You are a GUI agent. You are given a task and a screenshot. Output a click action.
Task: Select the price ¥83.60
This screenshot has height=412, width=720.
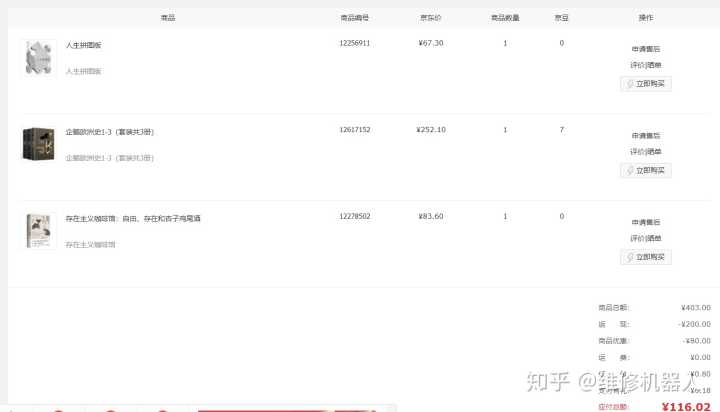(431, 216)
